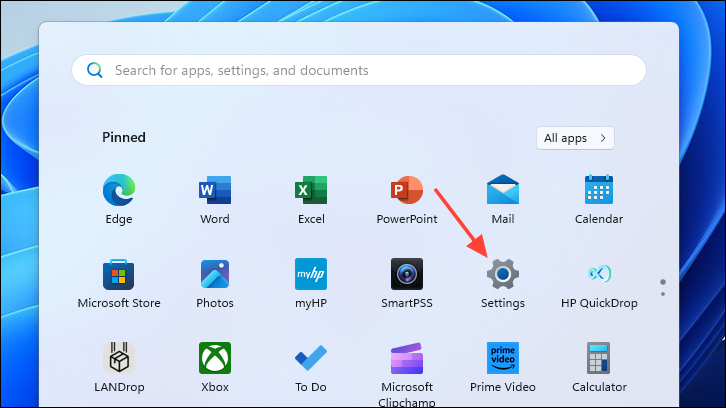Launch the myHP app

pos(311,274)
